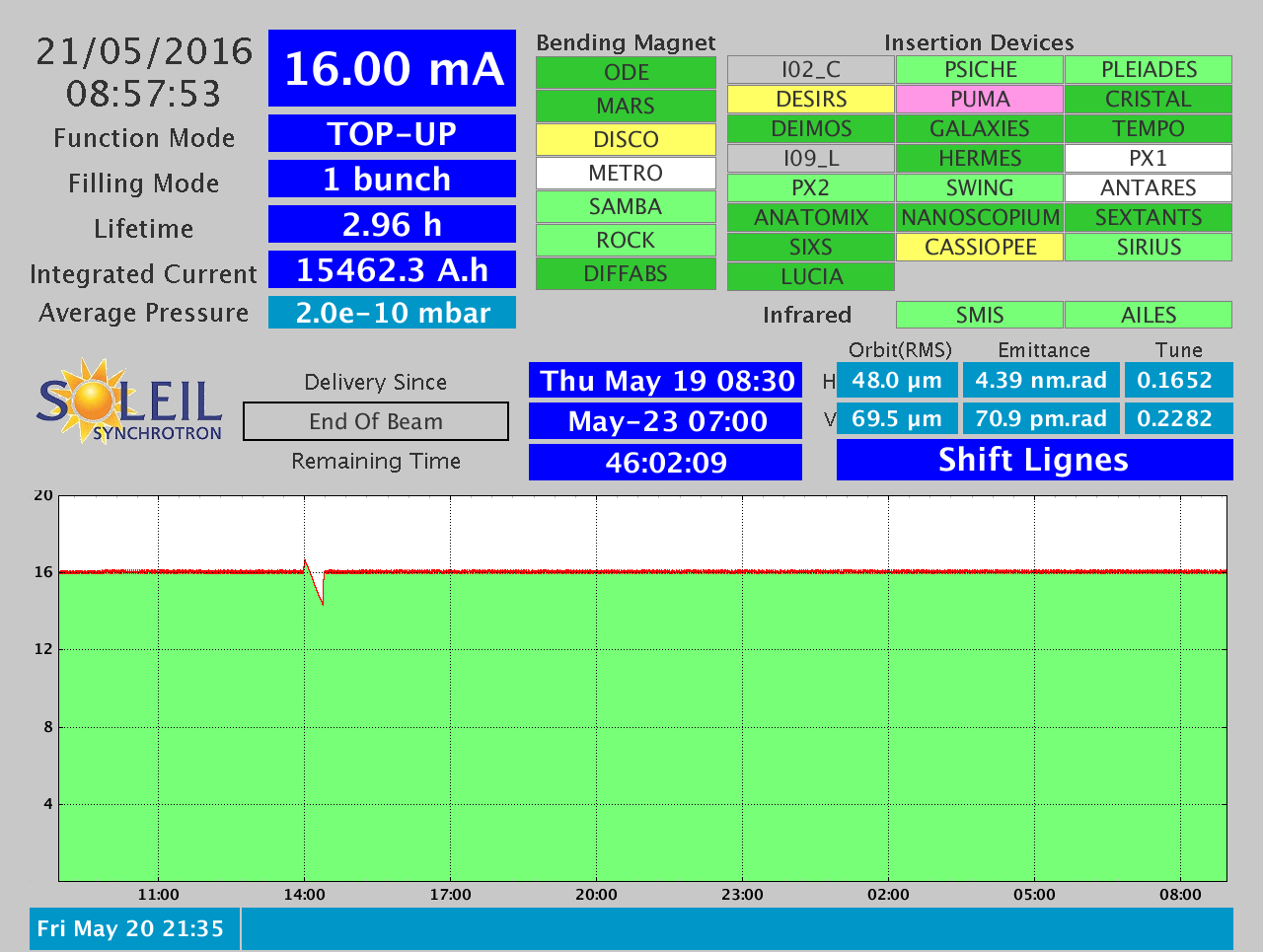
Task: Click the yellow DISCO beamline box
Action: pos(626,140)
